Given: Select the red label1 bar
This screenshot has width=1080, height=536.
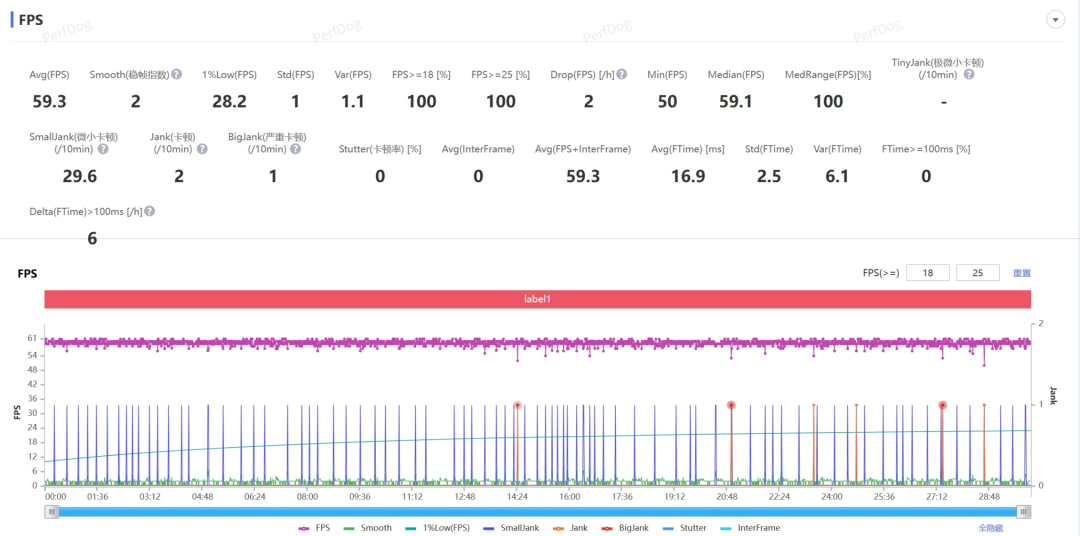Looking at the screenshot, I should [x=537, y=299].
